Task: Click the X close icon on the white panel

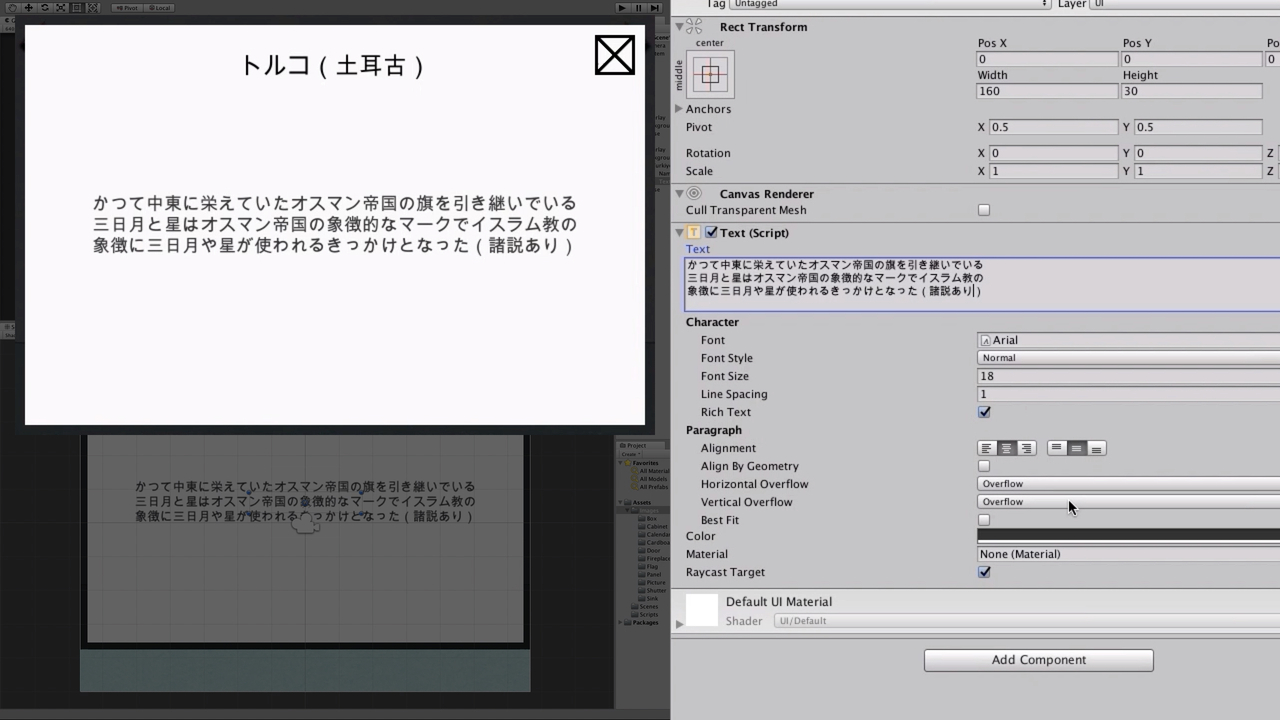Action: pos(615,55)
